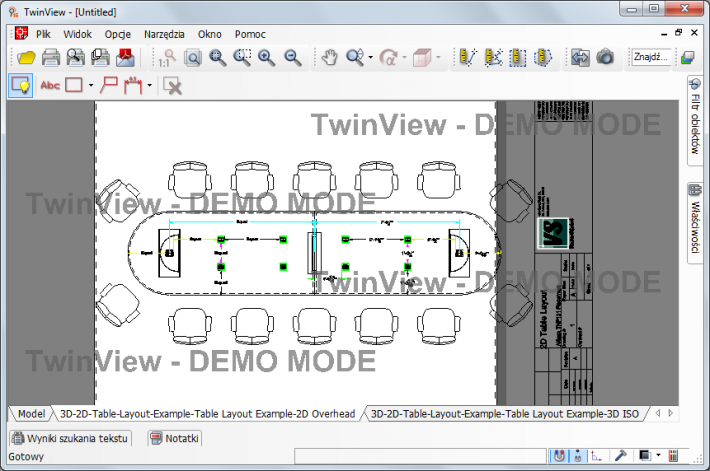710x471 pixels.
Task: Click the compare drawings arrows icon
Action: coord(580,58)
